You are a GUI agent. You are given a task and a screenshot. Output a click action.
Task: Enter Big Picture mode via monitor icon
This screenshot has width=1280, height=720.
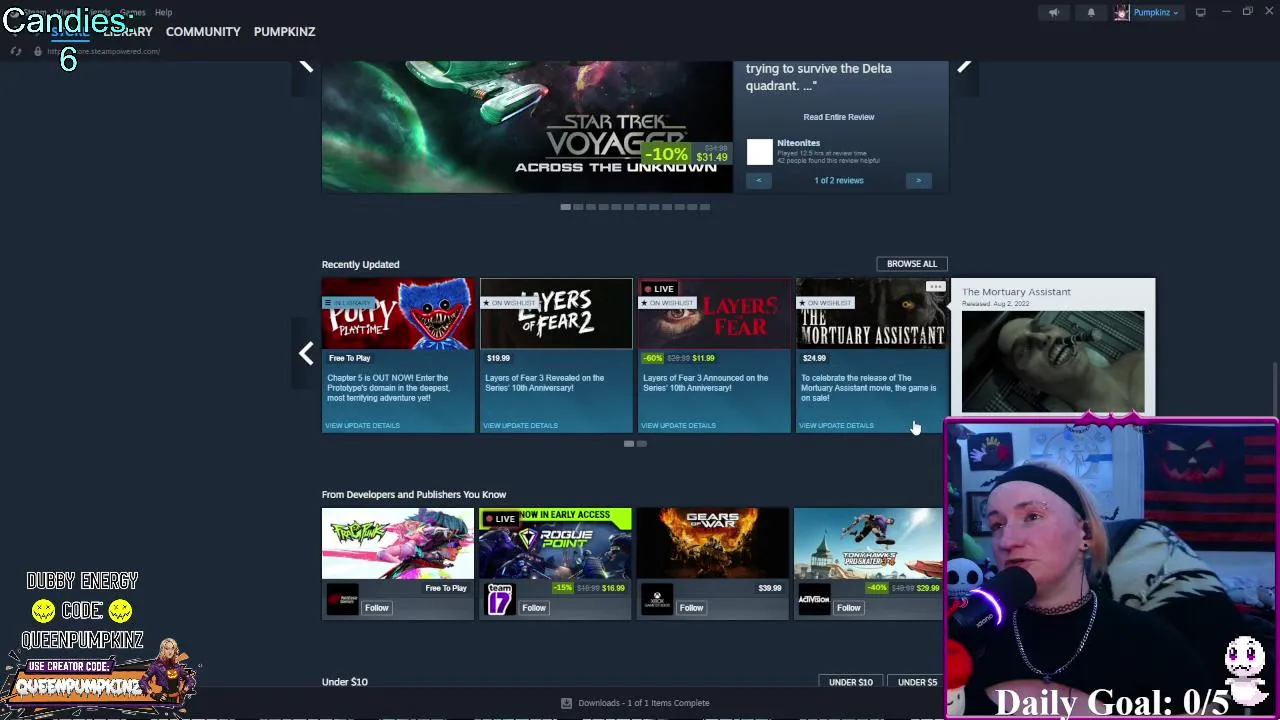(1200, 12)
